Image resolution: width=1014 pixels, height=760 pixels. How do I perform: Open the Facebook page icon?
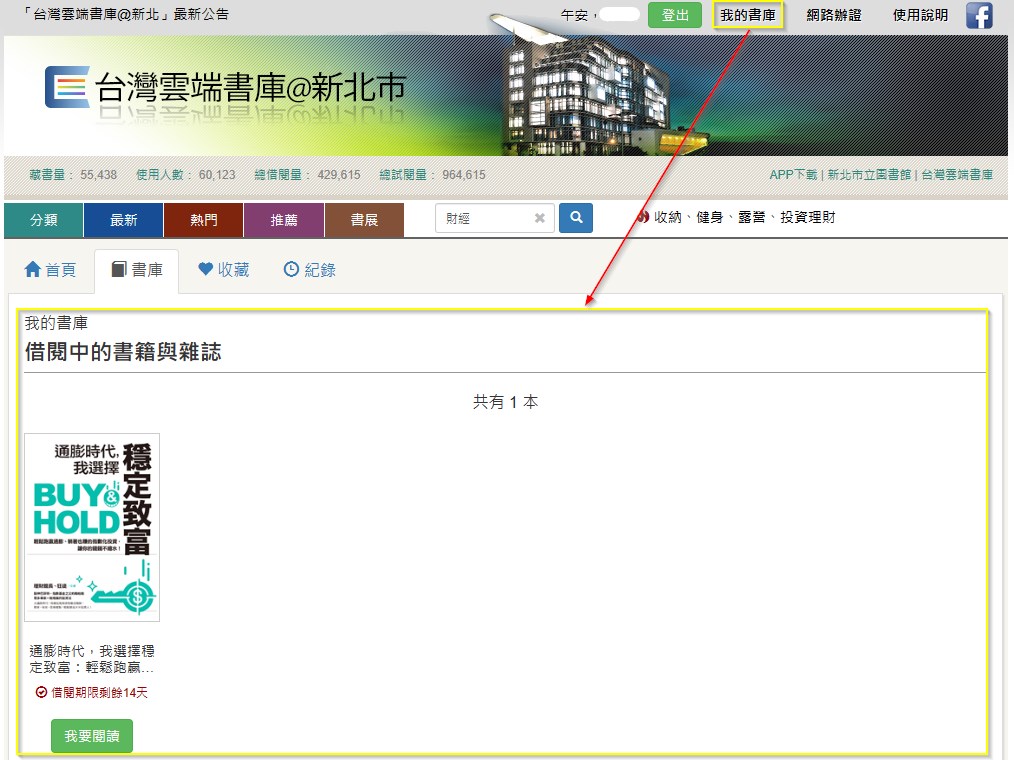click(x=979, y=15)
